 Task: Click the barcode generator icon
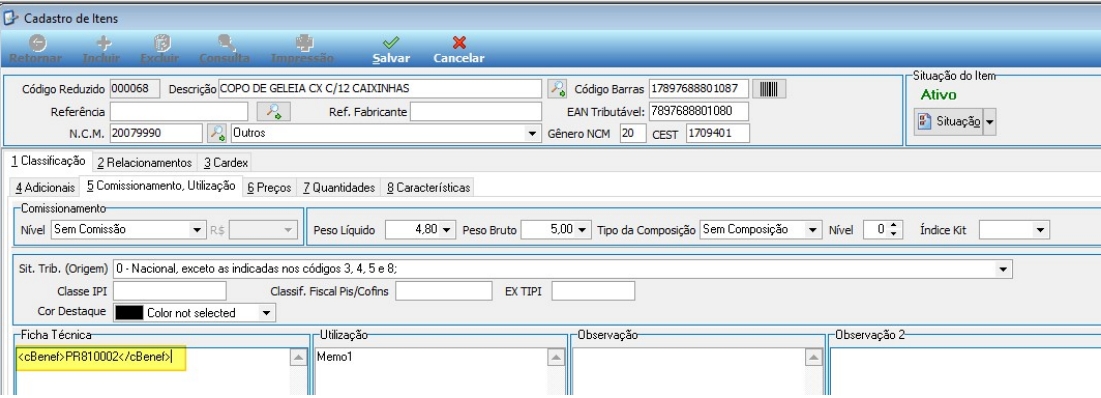(769, 88)
